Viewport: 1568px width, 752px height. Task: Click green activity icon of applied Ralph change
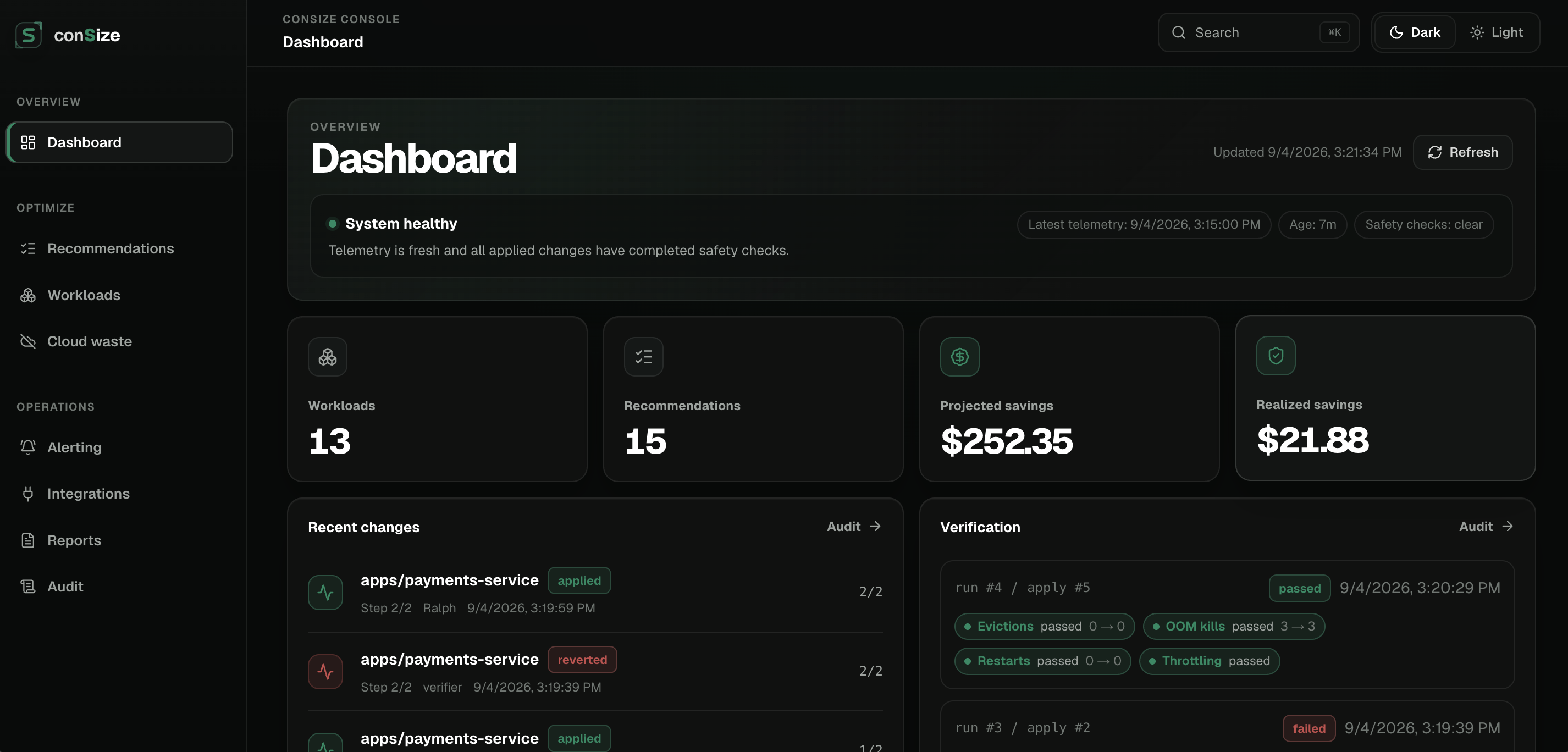[x=325, y=593]
